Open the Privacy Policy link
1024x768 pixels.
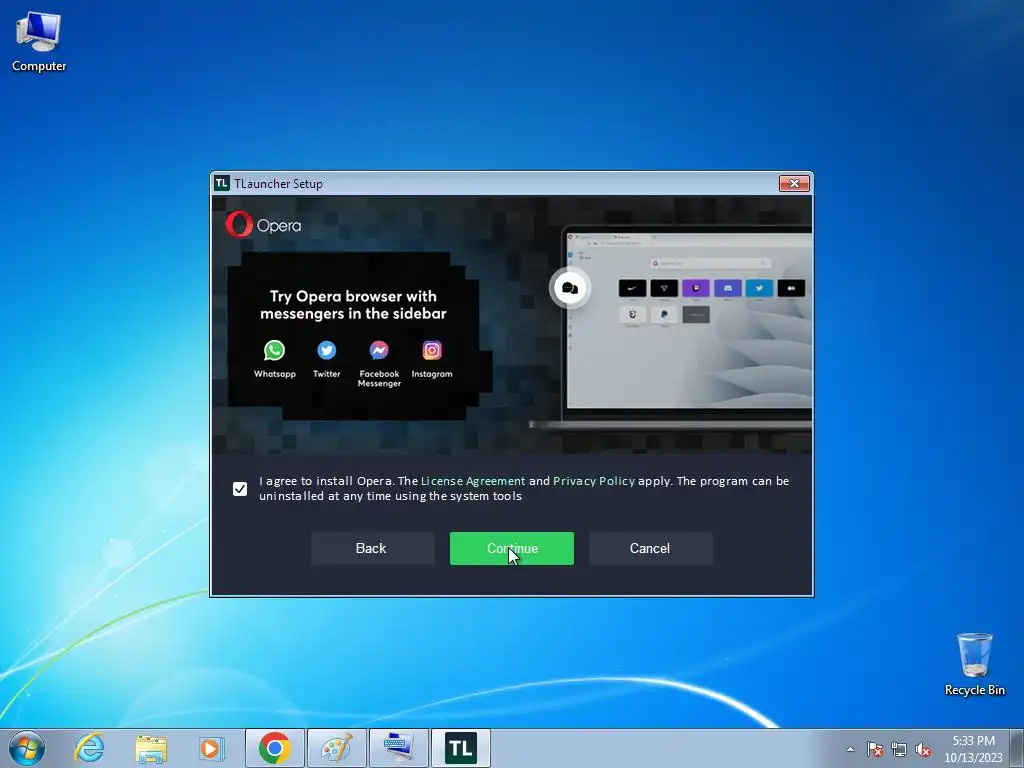(x=594, y=481)
